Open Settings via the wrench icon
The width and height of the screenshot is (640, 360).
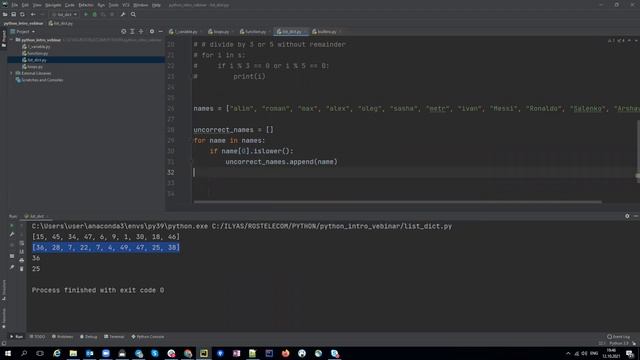click(x=122, y=14)
